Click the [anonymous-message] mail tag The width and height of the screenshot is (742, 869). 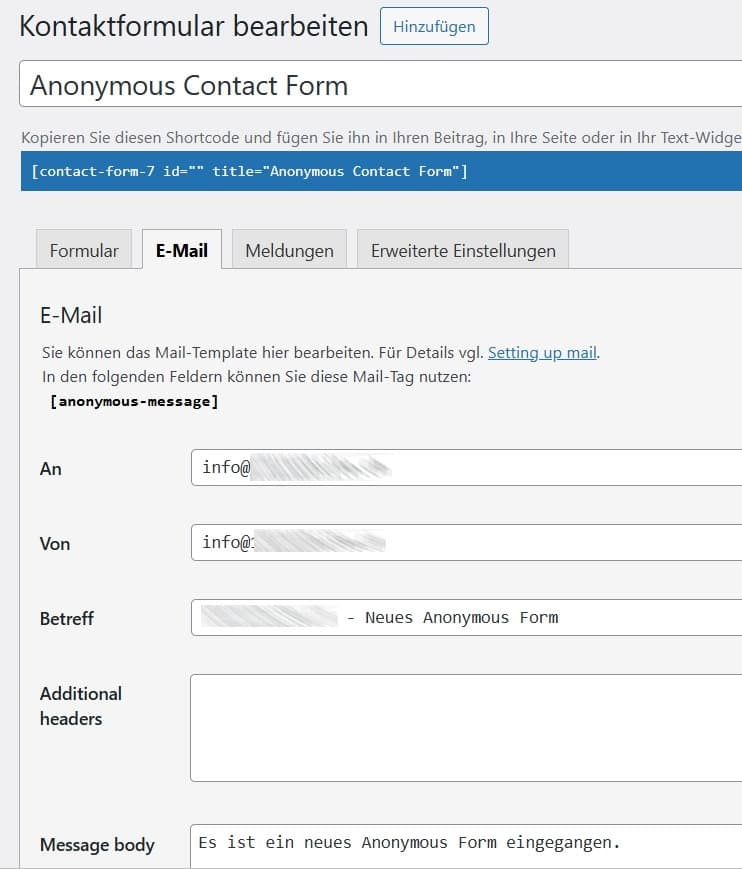click(x=134, y=402)
